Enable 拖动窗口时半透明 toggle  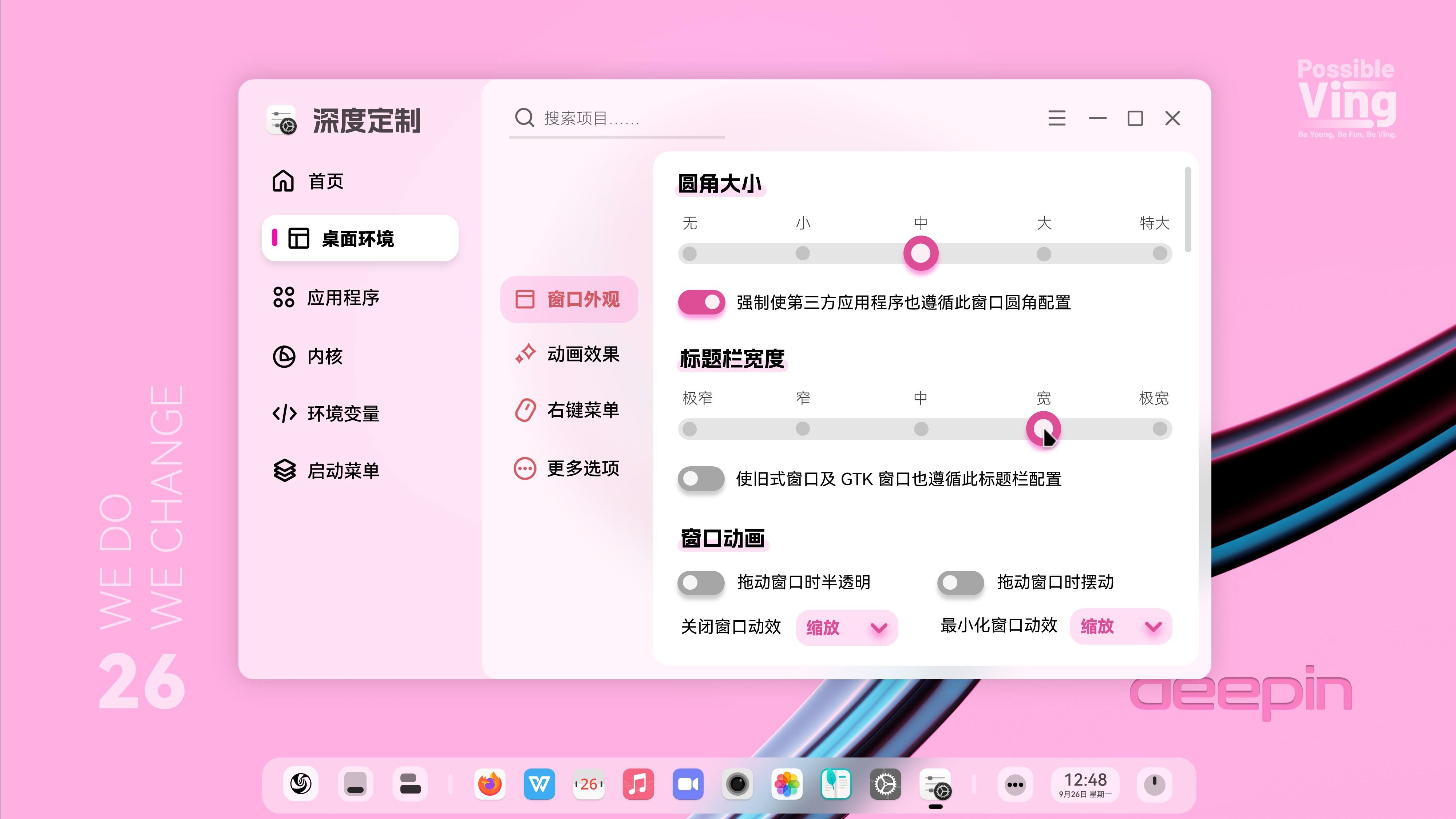pyautogui.click(x=701, y=582)
